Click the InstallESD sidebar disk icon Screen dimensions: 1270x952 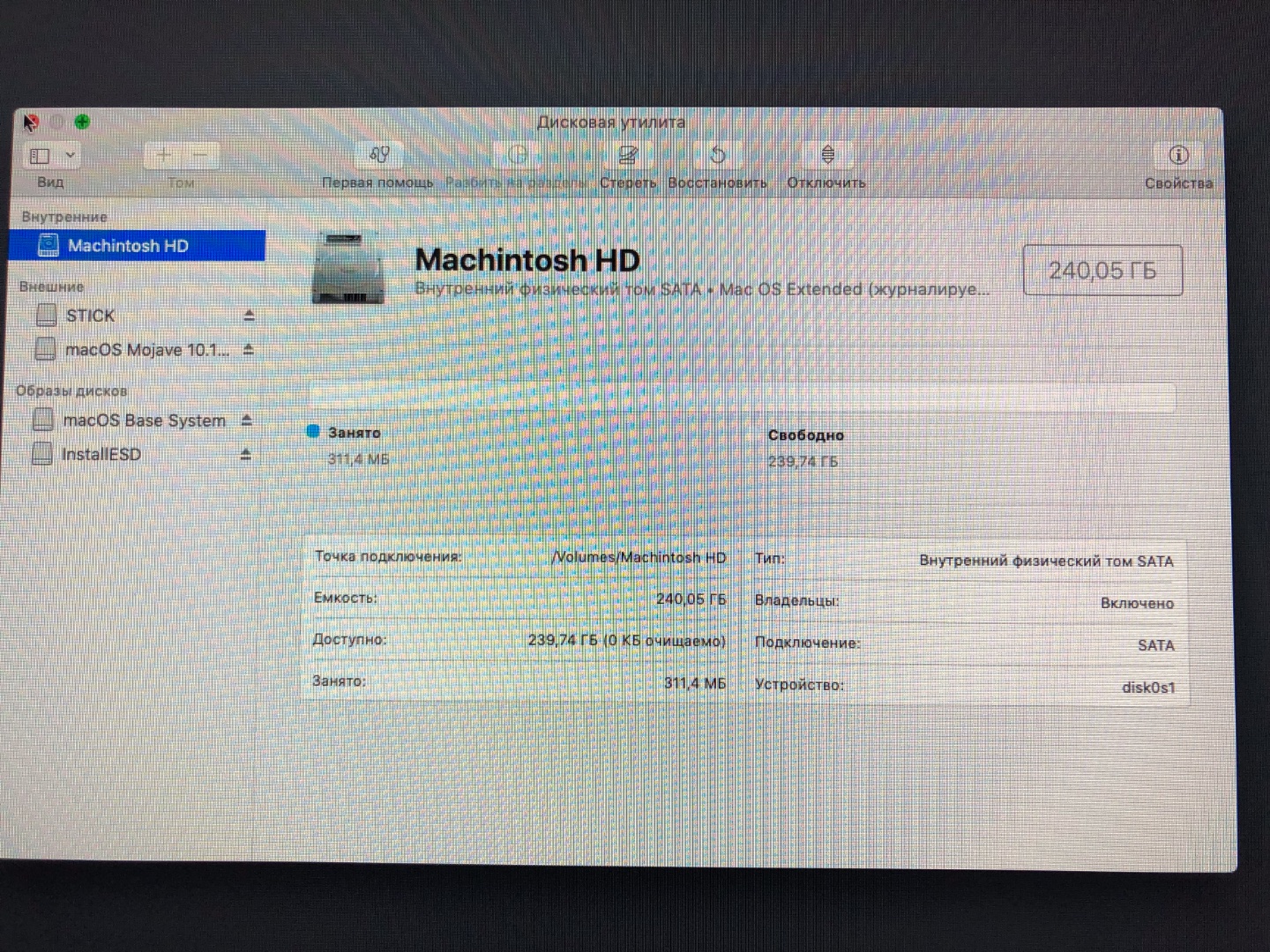(41, 454)
